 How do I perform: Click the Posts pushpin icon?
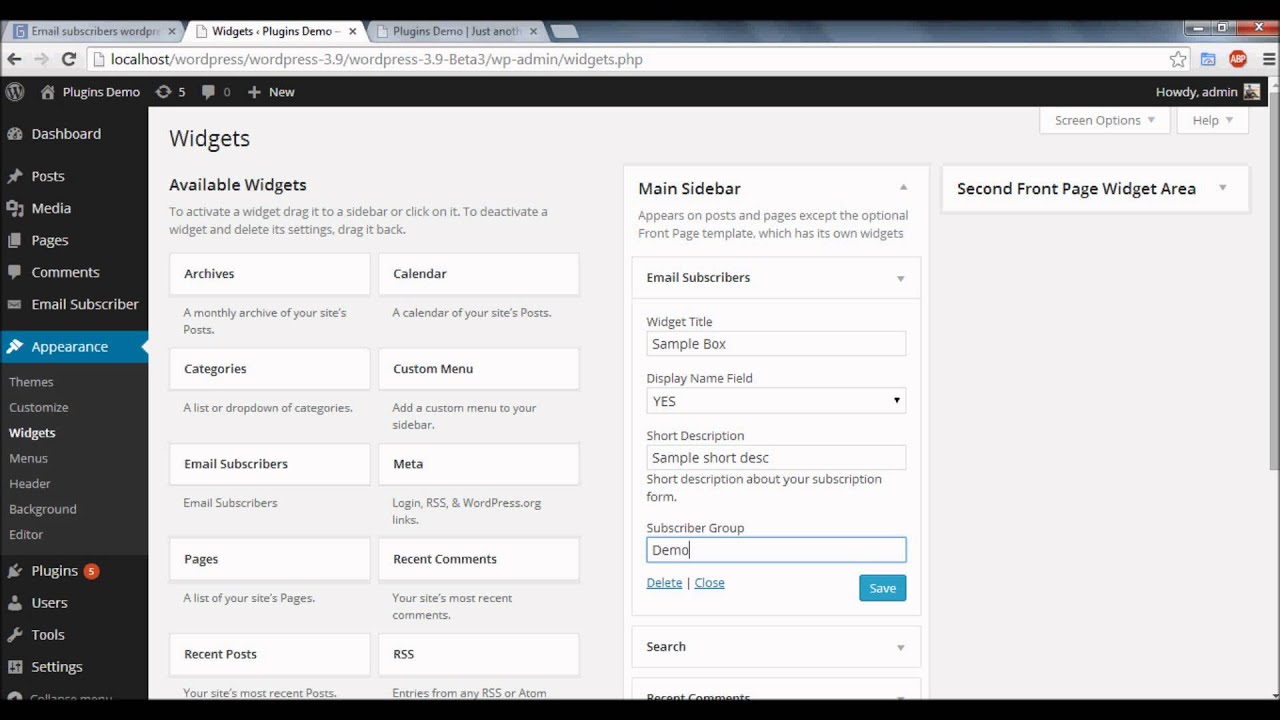(x=15, y=176)
